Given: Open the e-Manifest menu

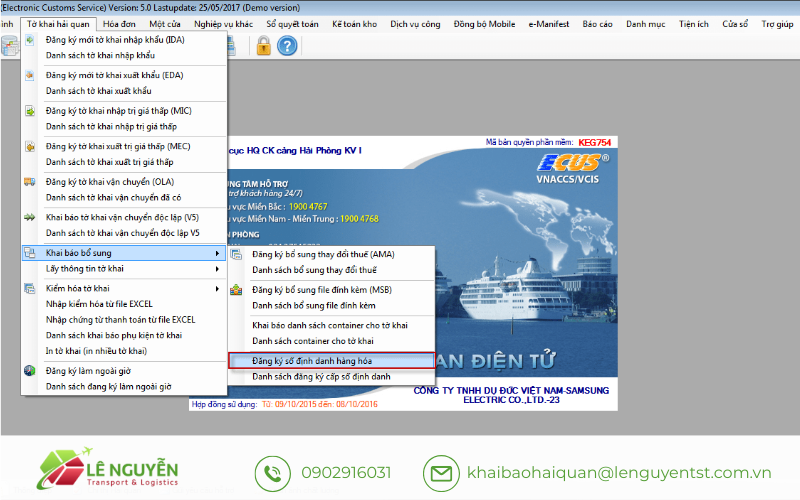Looking at the screenshot, I should (x=548, y=24).
